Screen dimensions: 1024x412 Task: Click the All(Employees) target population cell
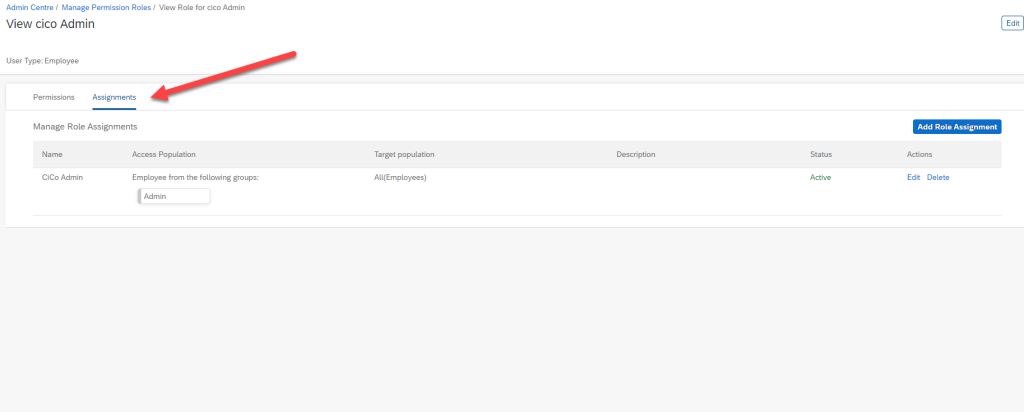tap(400, 178)
